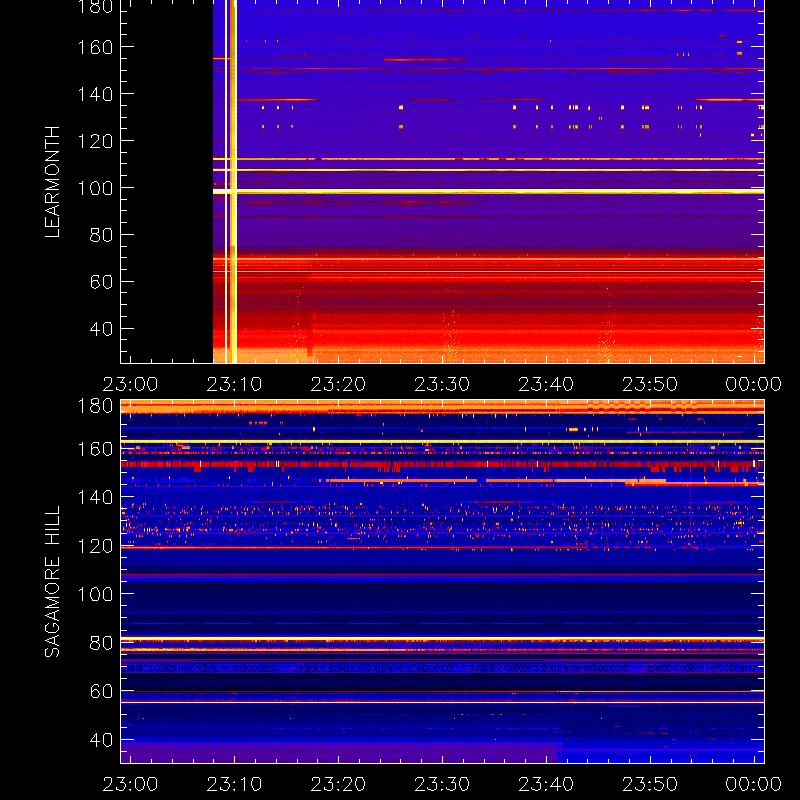This screenshot has height=800, width=800.
Task: Select the 140 tick label on Learmonth plot
Action: pos(95,94)
